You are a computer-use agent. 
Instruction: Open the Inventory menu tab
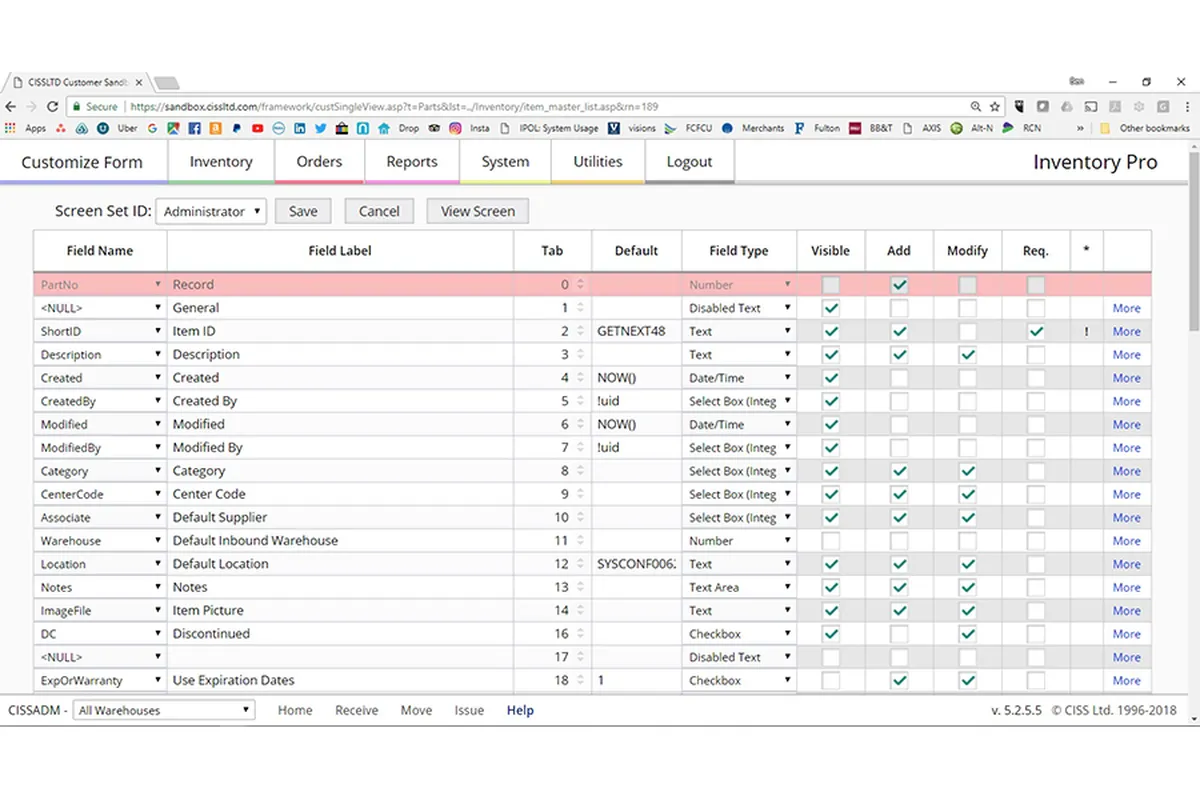coord(221,162)
